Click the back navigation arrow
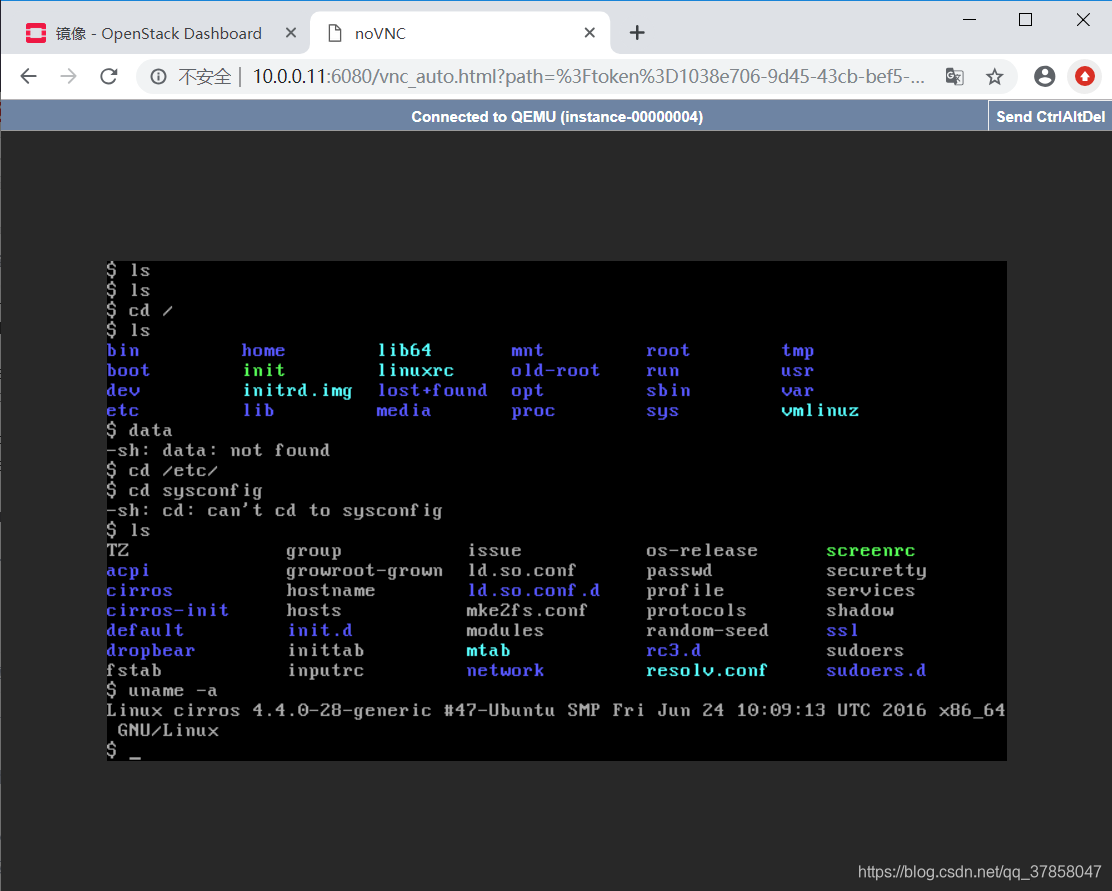The image size is (1112, 891). (x=28, y=76)
